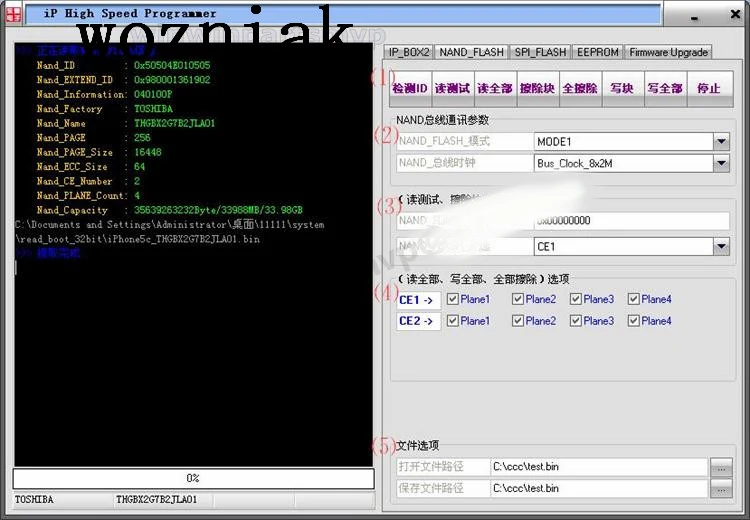
Task: Click the Nand_Name value THGBX2G7B2JLA01 in console
Action: pyautogui.click(x=175, y=123)
